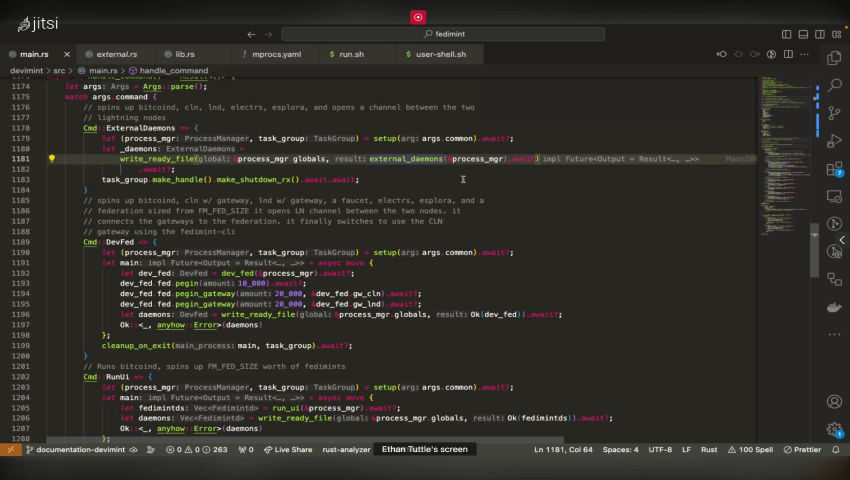Screen dimensions: 850x480
Task: Toggle the secondary side bar layout button
Action: tap(818, 34)
